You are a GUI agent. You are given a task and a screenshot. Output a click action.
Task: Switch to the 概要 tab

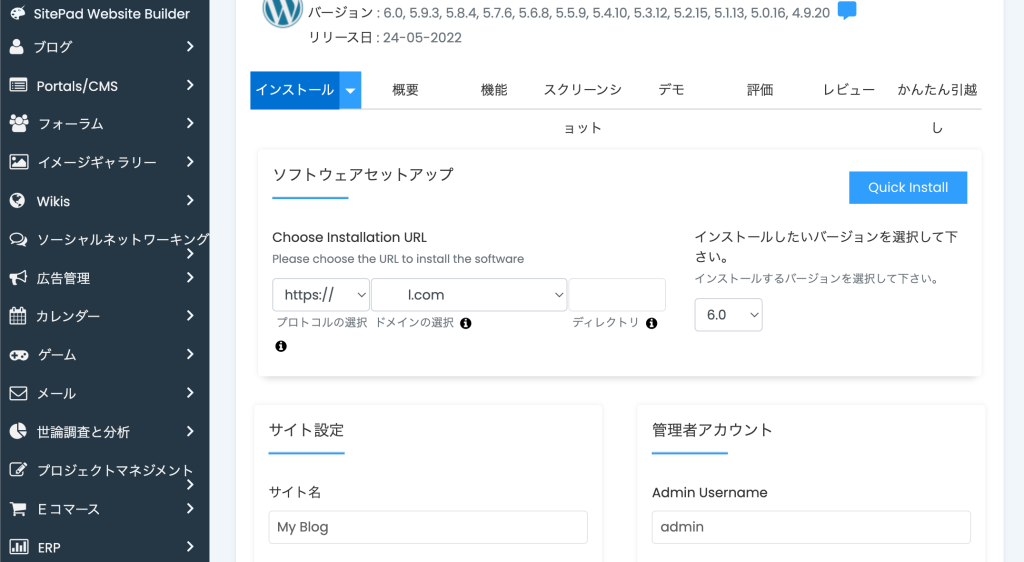[405, 90]
